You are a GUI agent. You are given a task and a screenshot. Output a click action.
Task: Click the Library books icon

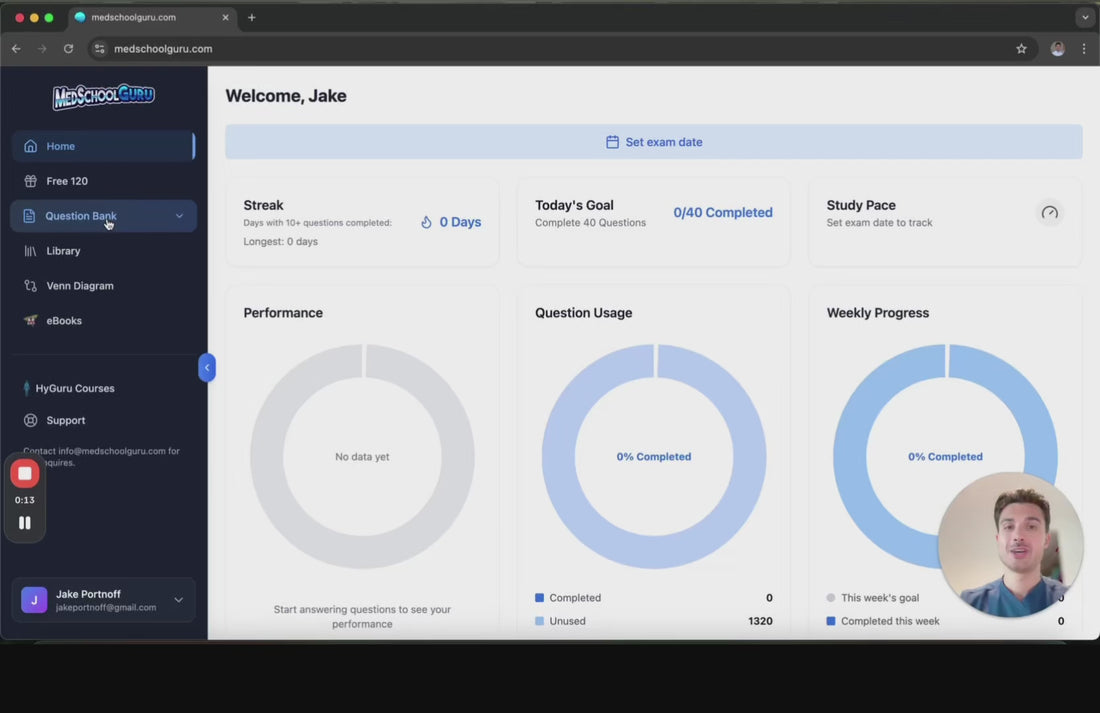pos(30,251)
